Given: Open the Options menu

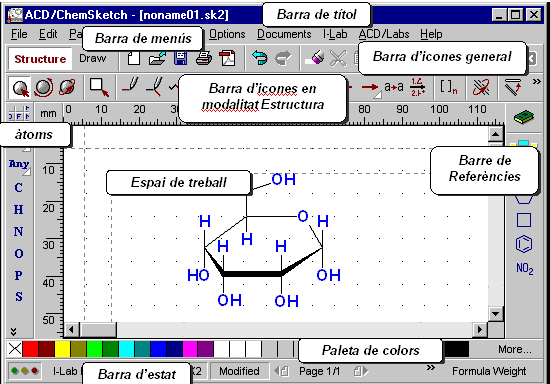Looking at the screenshot, I should (x=227, y=34).
